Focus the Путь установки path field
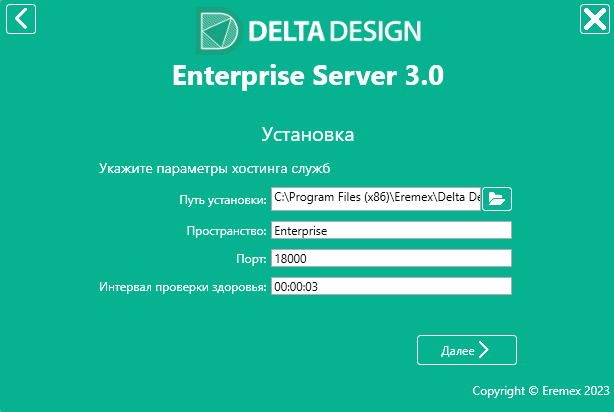 [376, 199]
